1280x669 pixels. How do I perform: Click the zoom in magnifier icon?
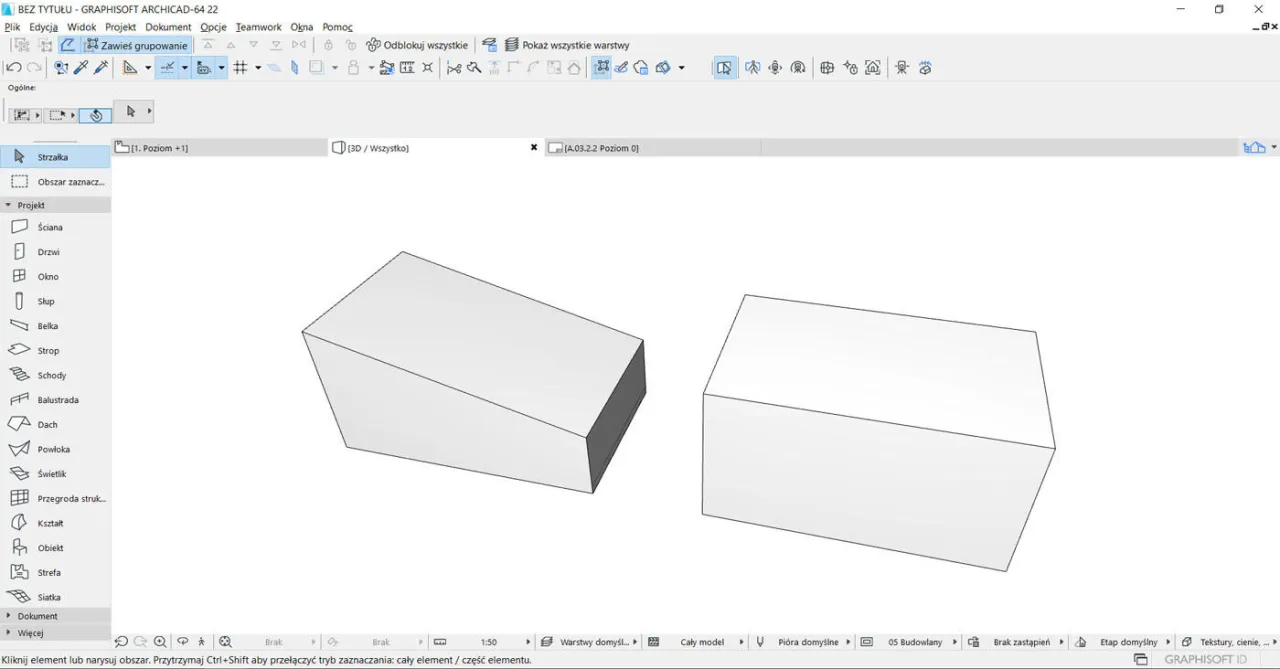(x=160, y=642)
